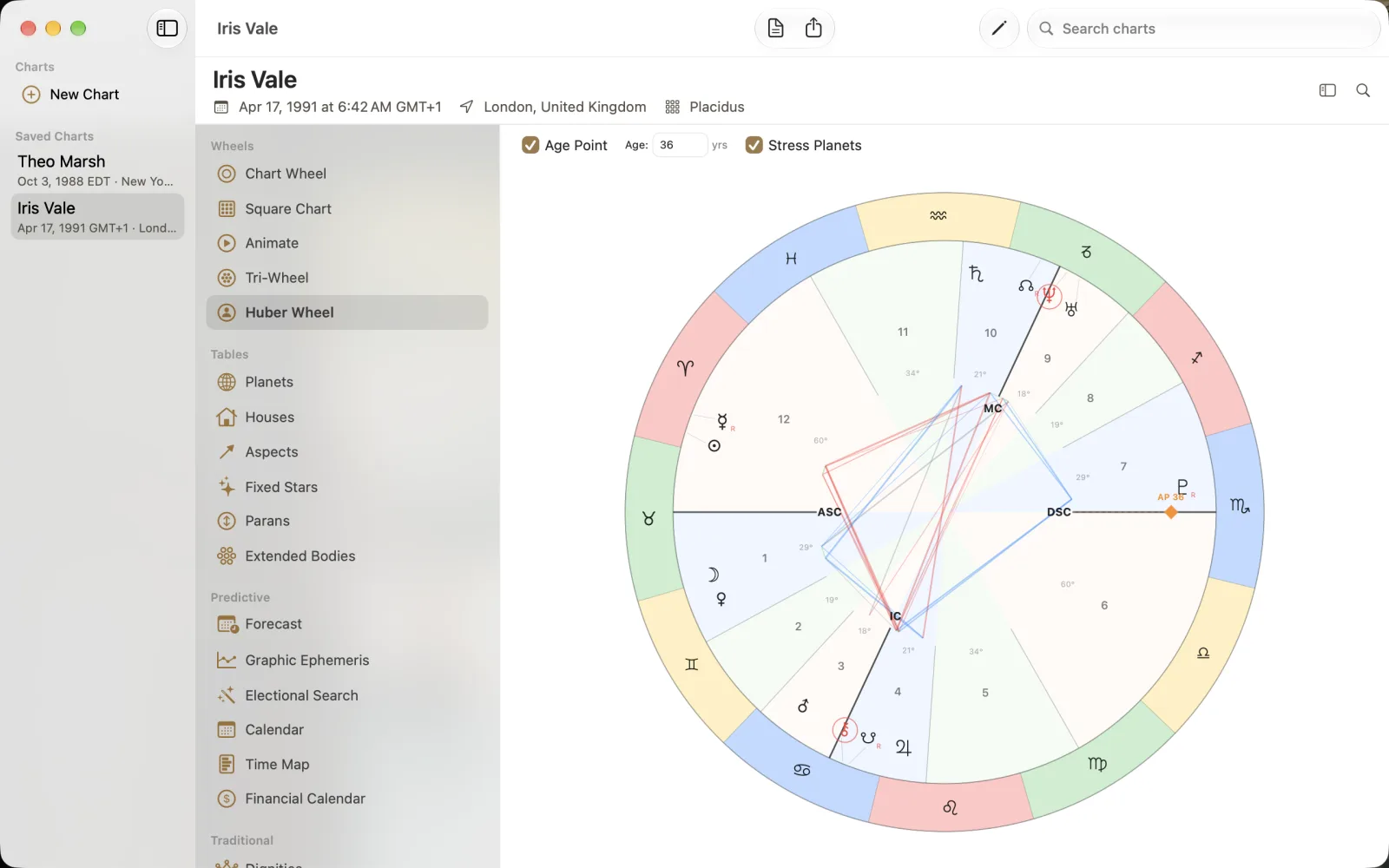Click the New Chart plus icon

pyautogui.click(x=31, y=95)
